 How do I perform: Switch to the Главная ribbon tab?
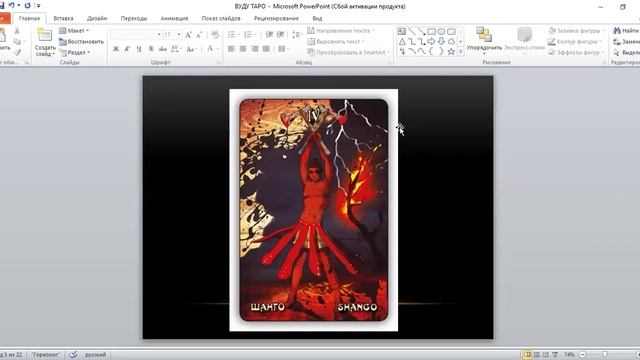coord(29,18)
